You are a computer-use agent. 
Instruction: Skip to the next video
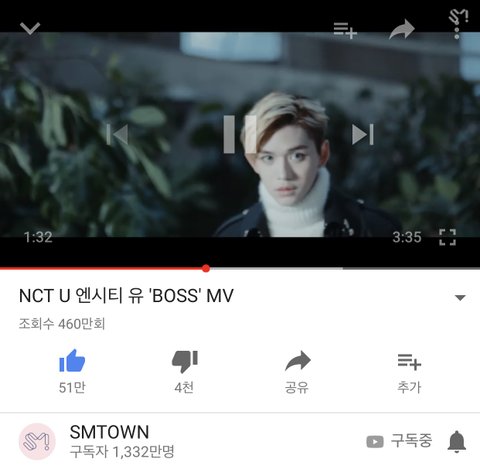363,135
